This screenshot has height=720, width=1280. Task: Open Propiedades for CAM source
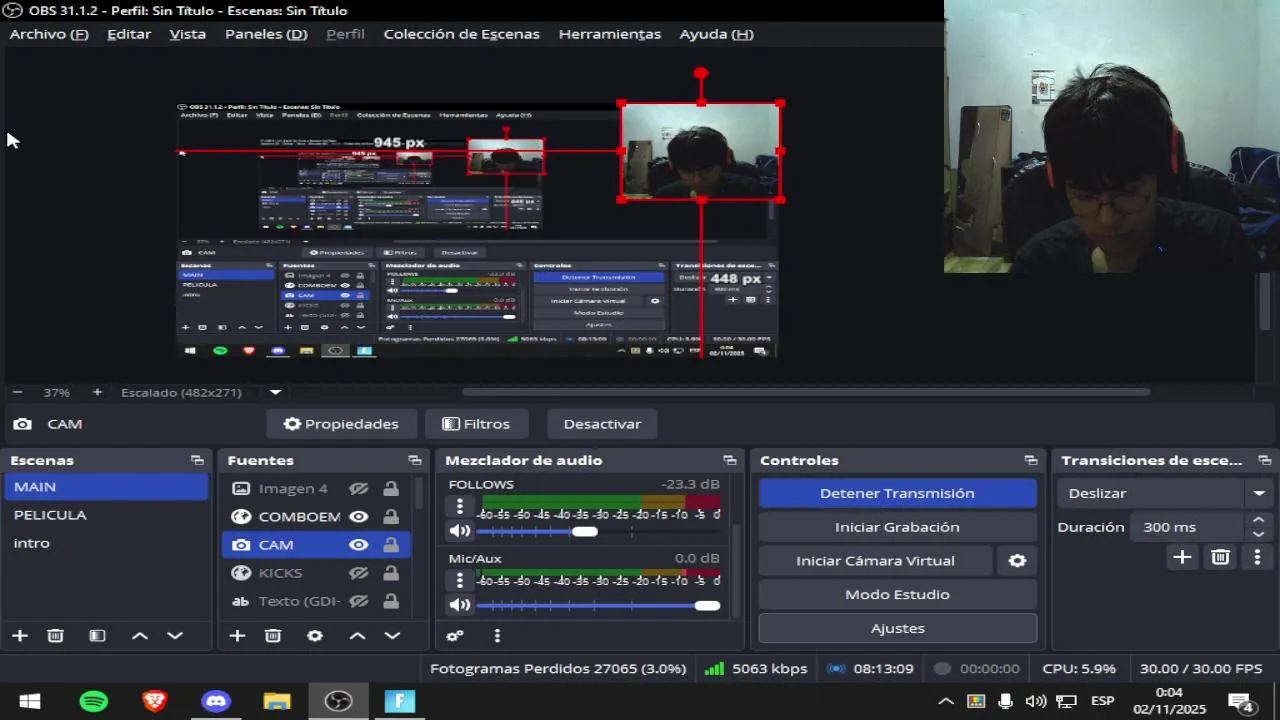click(341, 424)
